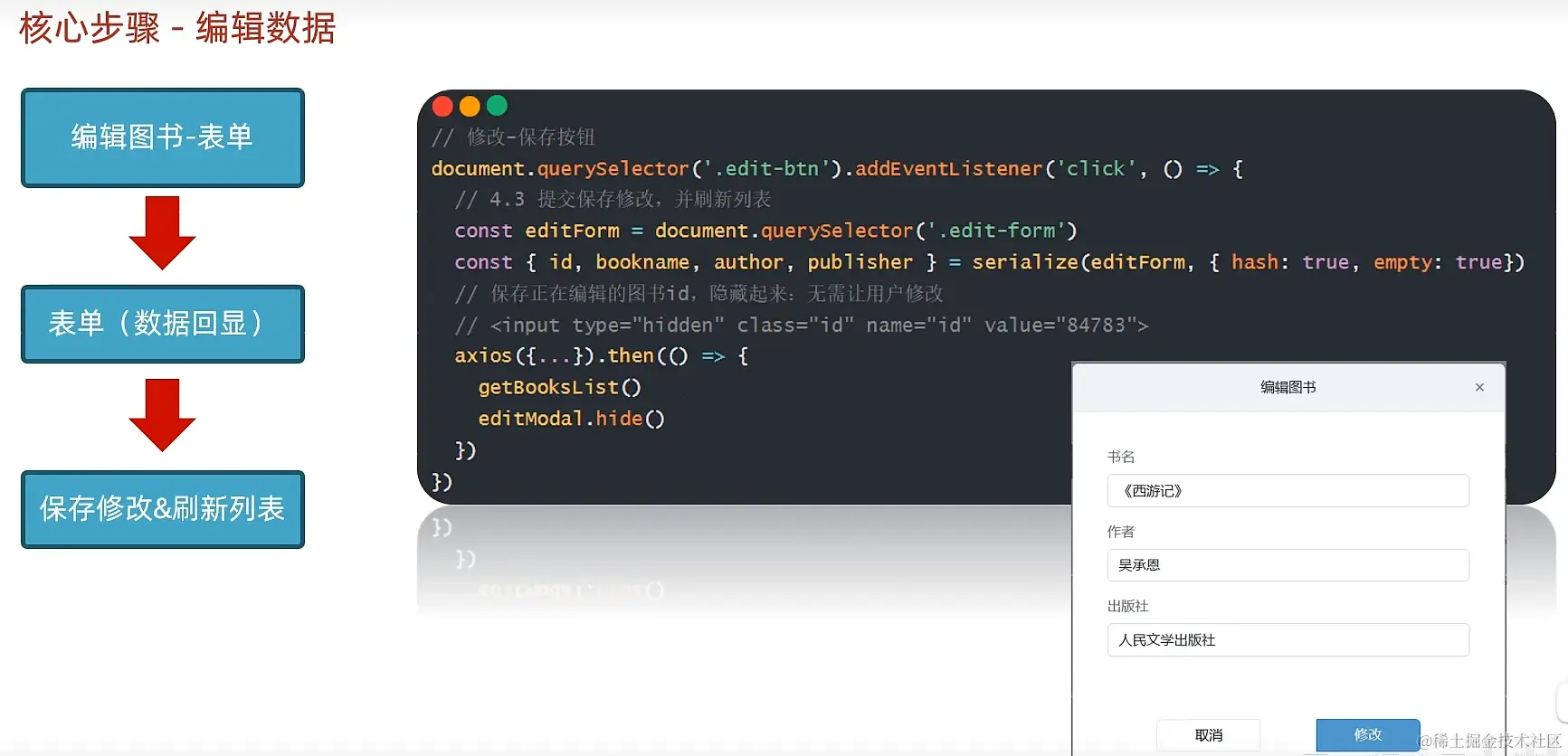Click the comment 4.3 提交保存修改
The image size is (1568, 756).
pyautogui.click(x=613, y=199)
